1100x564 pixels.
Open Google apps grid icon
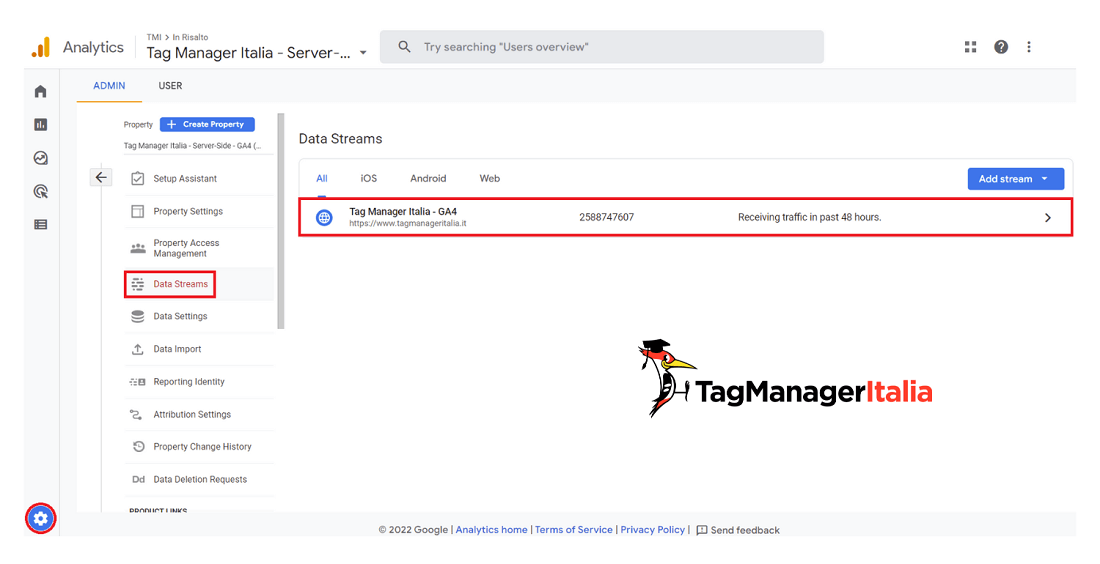[970, 47]
